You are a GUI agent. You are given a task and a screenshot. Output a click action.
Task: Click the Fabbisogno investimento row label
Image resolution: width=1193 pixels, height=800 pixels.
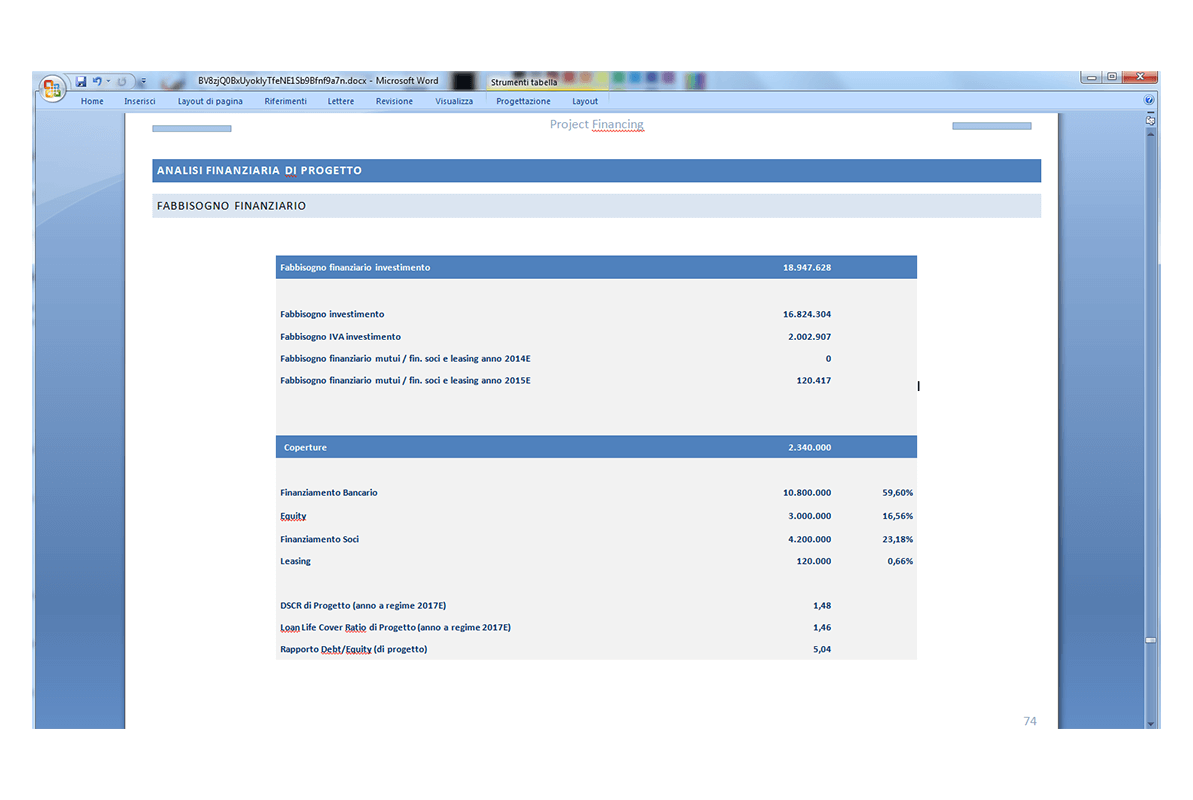[332, 314]
